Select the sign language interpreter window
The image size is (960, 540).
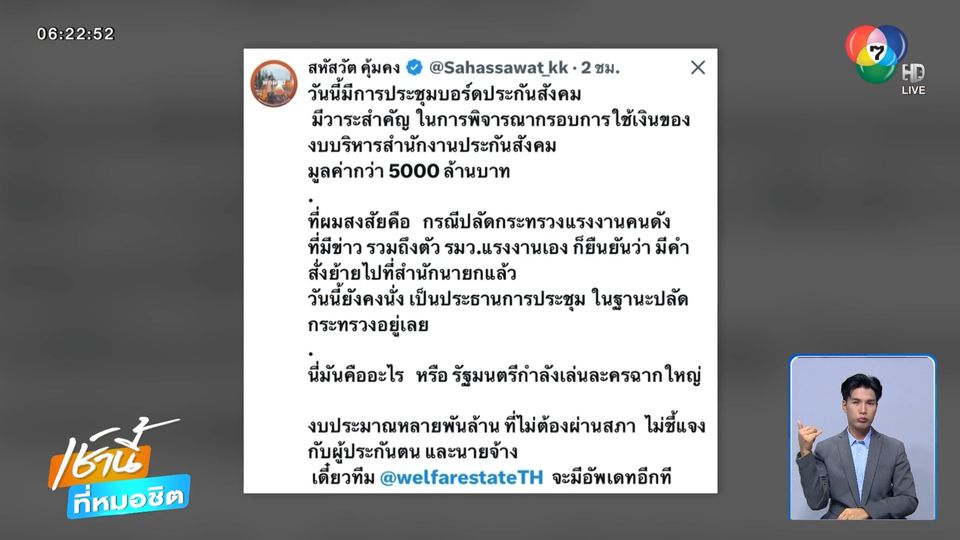[x=863, y=438]
